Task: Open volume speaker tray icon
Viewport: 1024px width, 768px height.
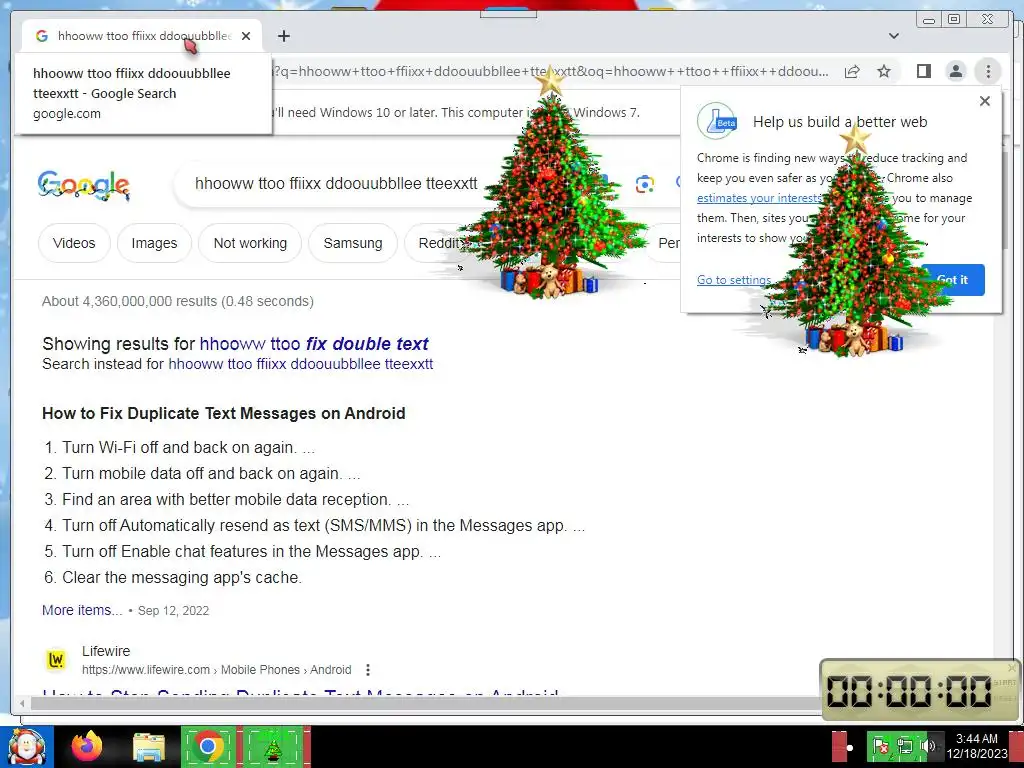Action: click(927, 746)
